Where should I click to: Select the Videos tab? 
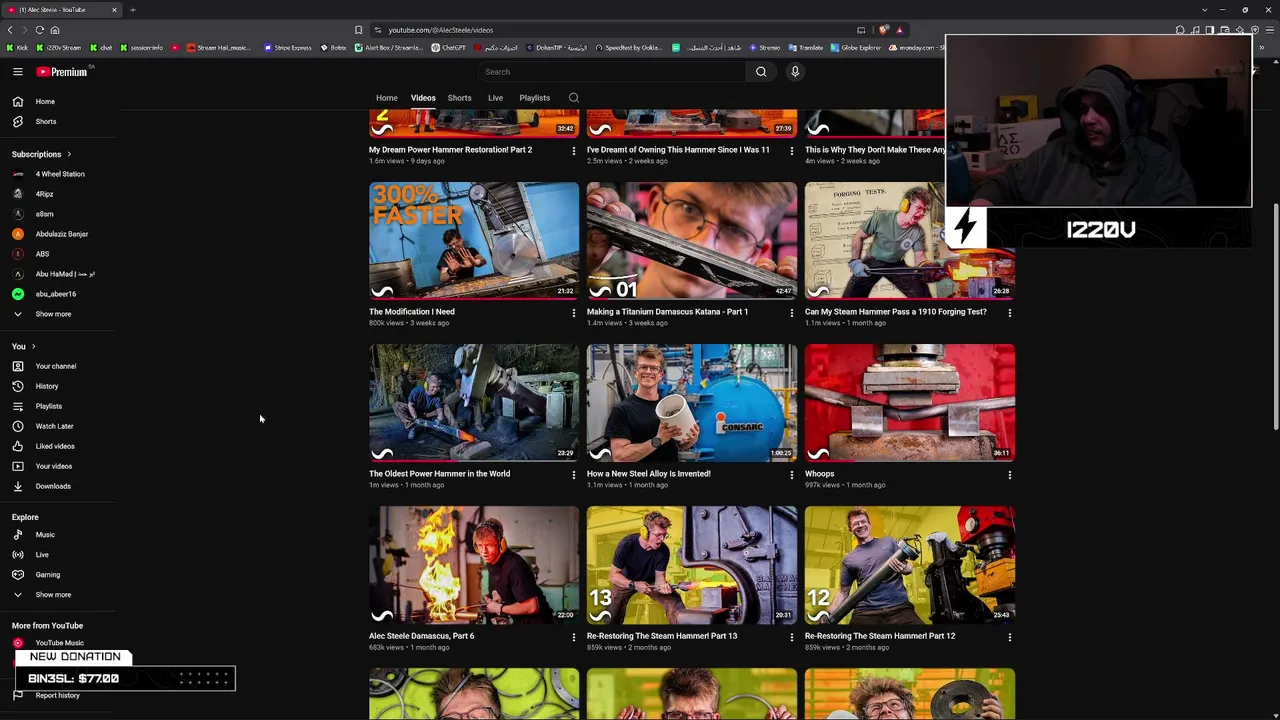coord(423,98)
